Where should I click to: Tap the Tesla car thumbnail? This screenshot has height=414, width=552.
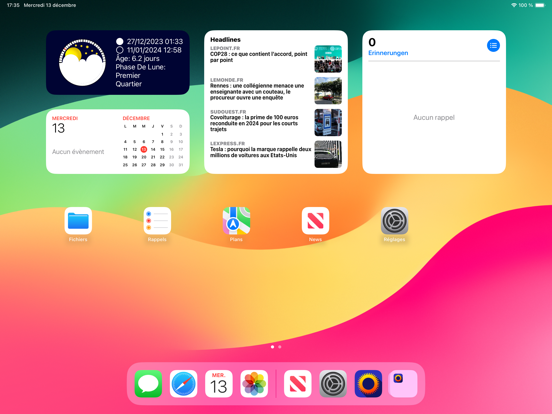[328, 154]
